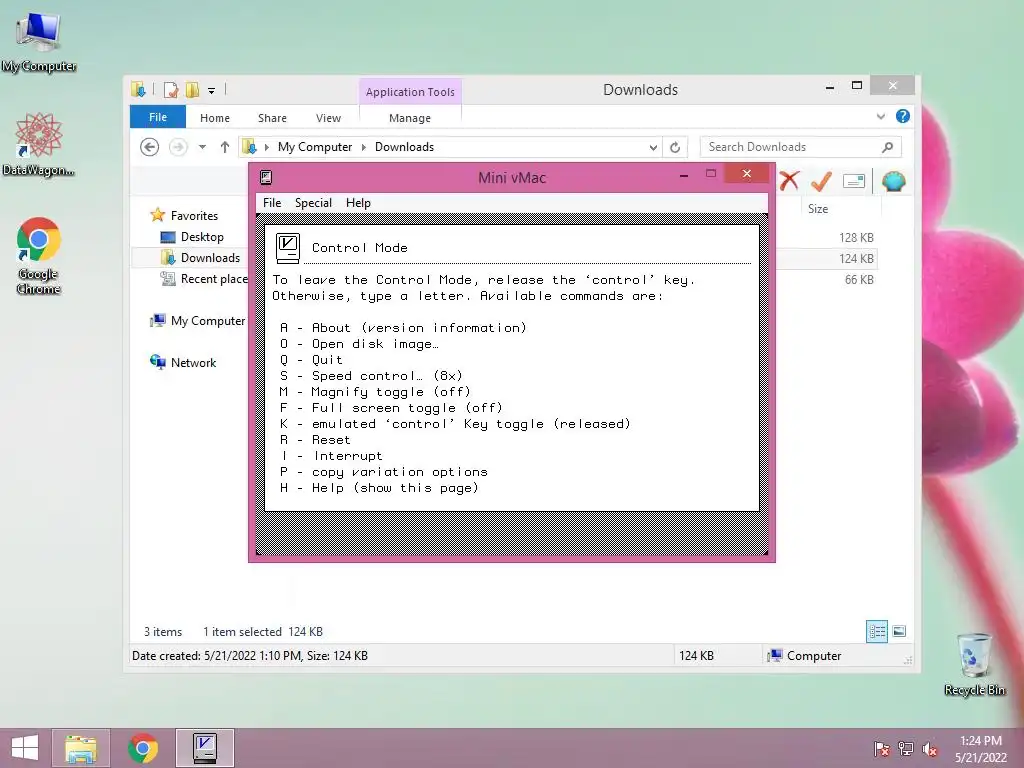Open DataWagon desktop shortcut

pyautogui.click(x=38, y=144)
